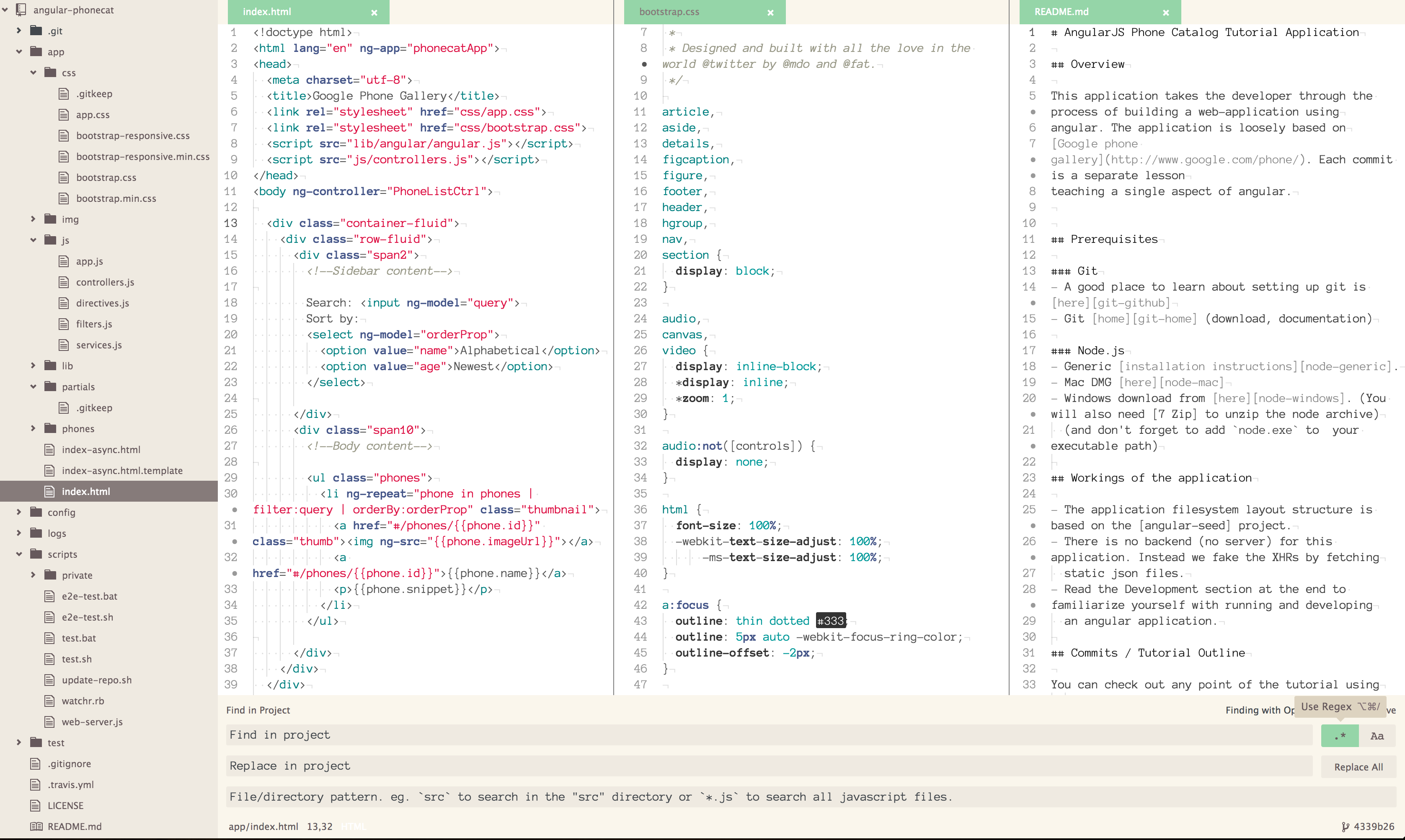Close the index.html tab
1405x840 pixels.
coord(374,13)
